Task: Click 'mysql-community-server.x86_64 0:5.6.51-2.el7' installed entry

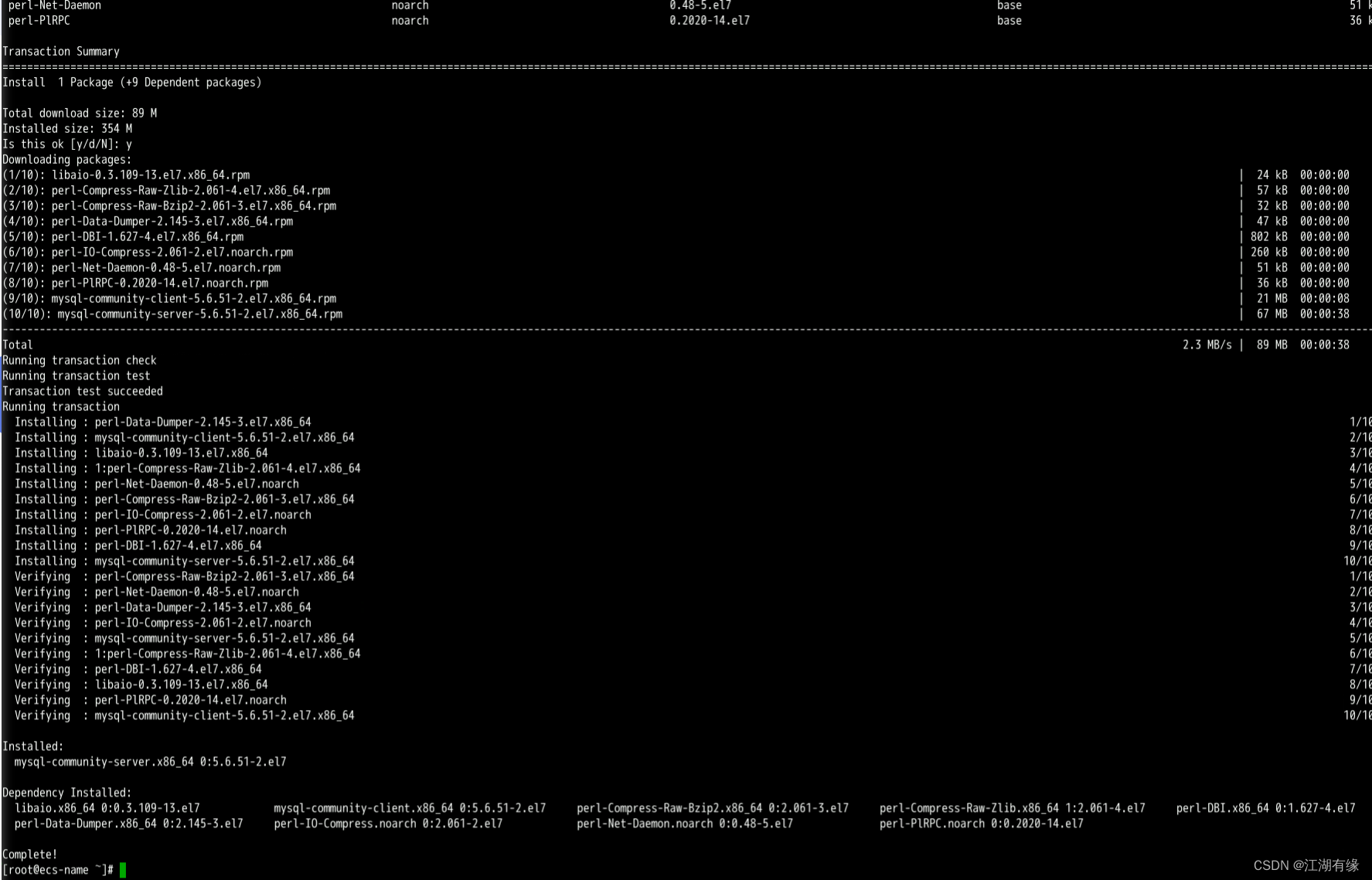Action: pyautogui.click(x=151, y=763)
